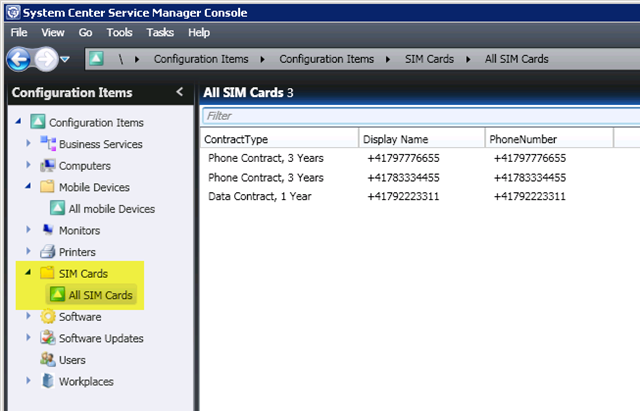Click SIM Cards in breadcrumb path

(x=429, y=59)
